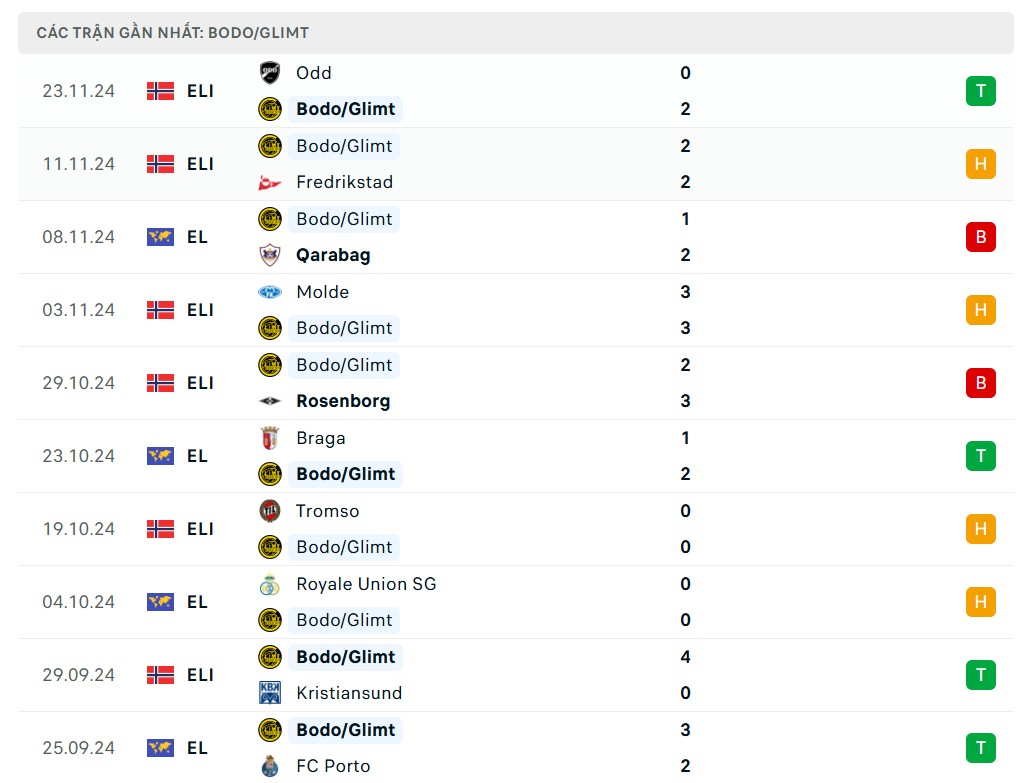Click the Tromso club crest
Image resolution: width=1026 pixels, height=783 pixels.
click(x=269, y=510)
